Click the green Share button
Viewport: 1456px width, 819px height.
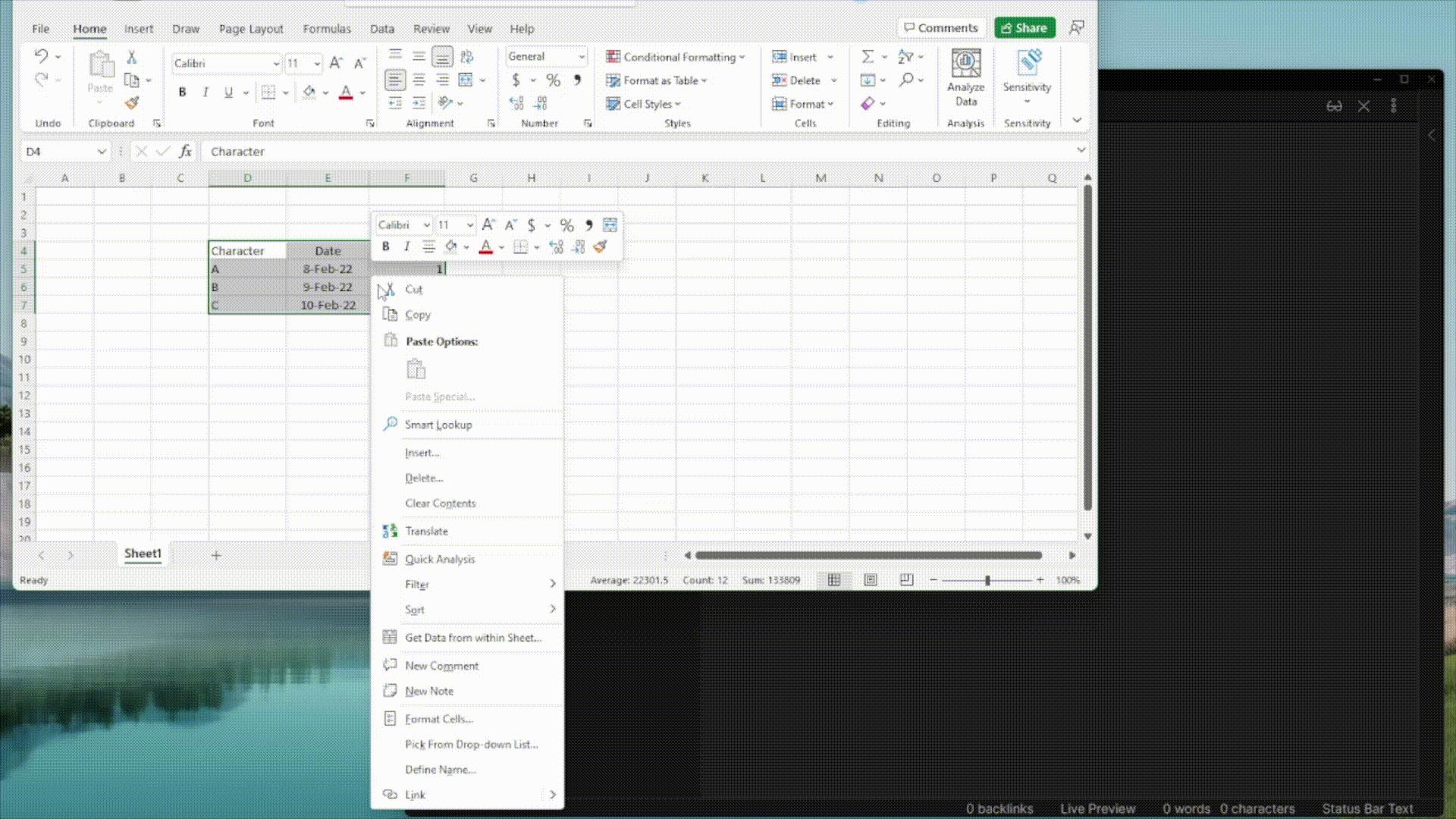pos(1025,28)
